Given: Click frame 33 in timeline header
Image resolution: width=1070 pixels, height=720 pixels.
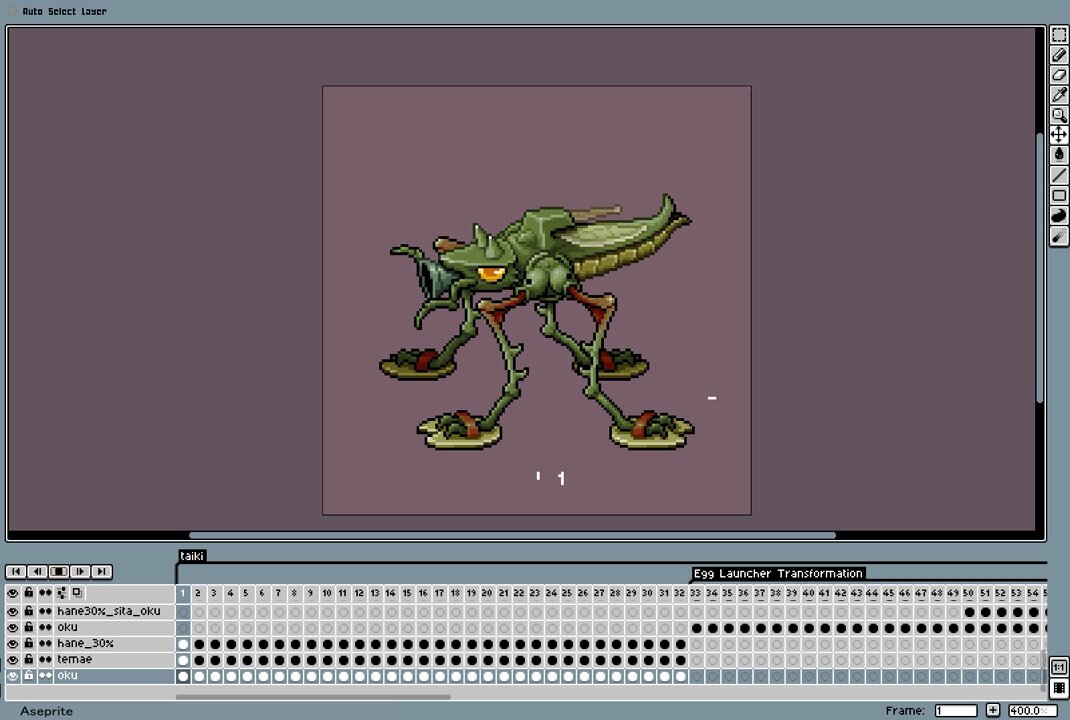Looking at the screenshot, I should pyautogui.click(x=696, y=593).
